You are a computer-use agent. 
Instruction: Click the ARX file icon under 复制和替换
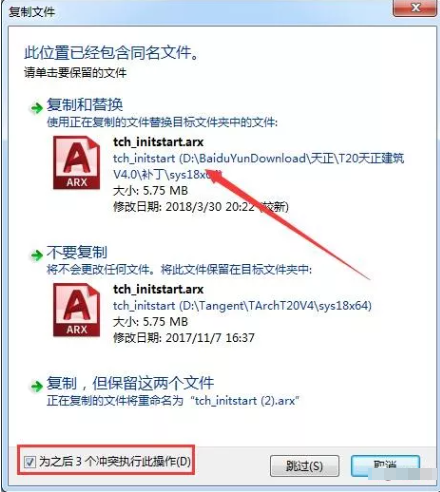(77, 163)
